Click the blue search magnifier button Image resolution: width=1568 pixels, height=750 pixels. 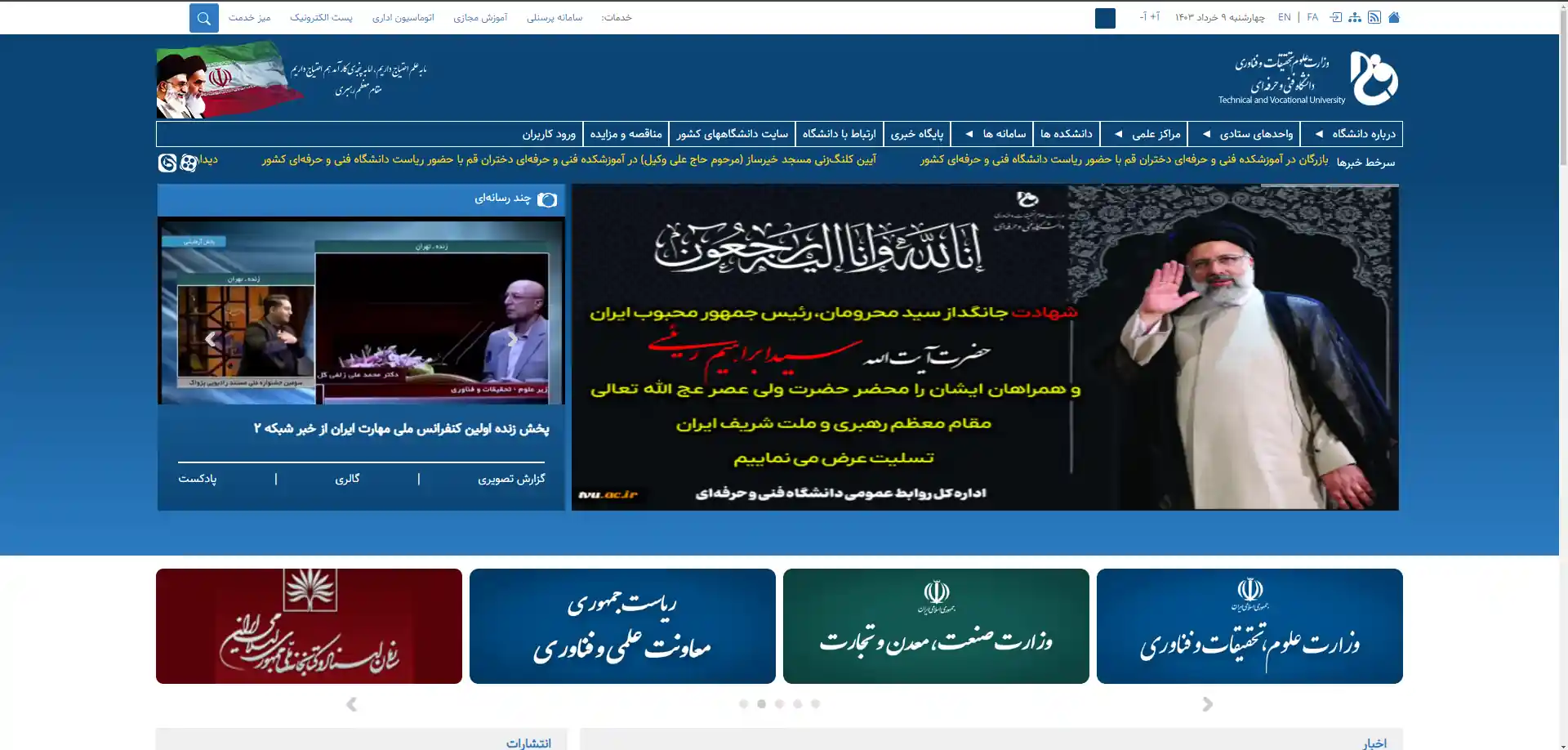coord(204,18)
